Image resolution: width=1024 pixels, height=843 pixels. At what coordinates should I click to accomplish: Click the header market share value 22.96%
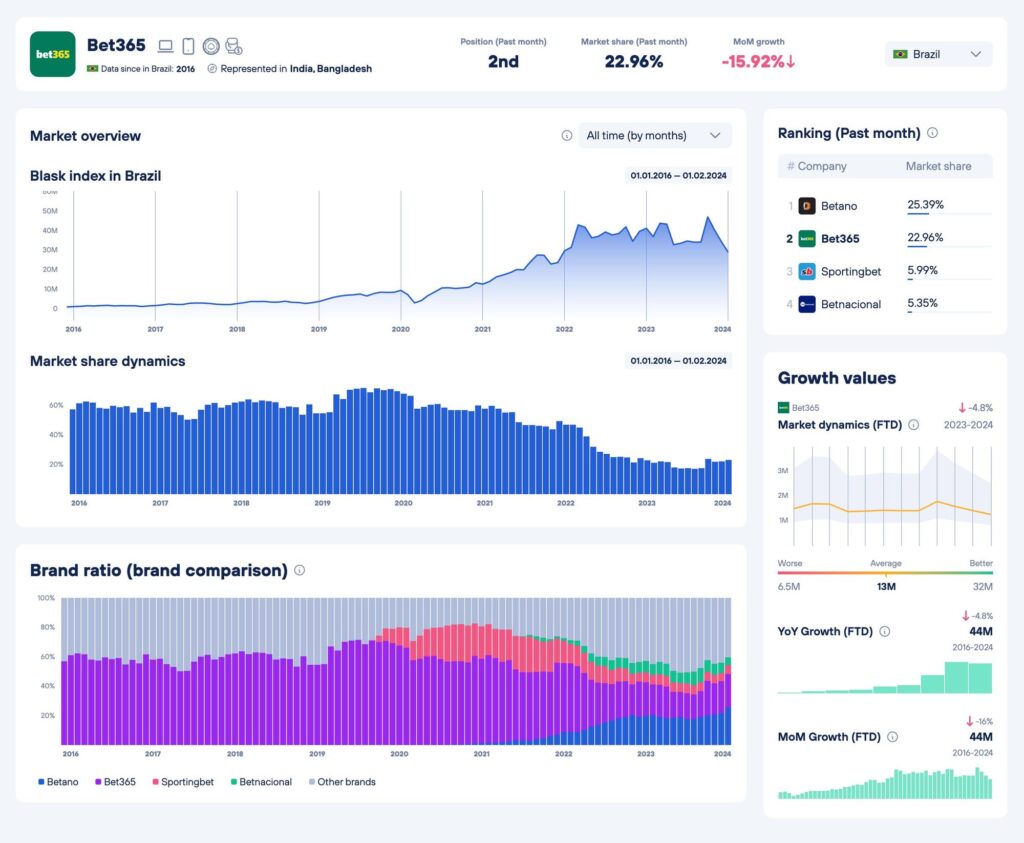tap(633, 61)
